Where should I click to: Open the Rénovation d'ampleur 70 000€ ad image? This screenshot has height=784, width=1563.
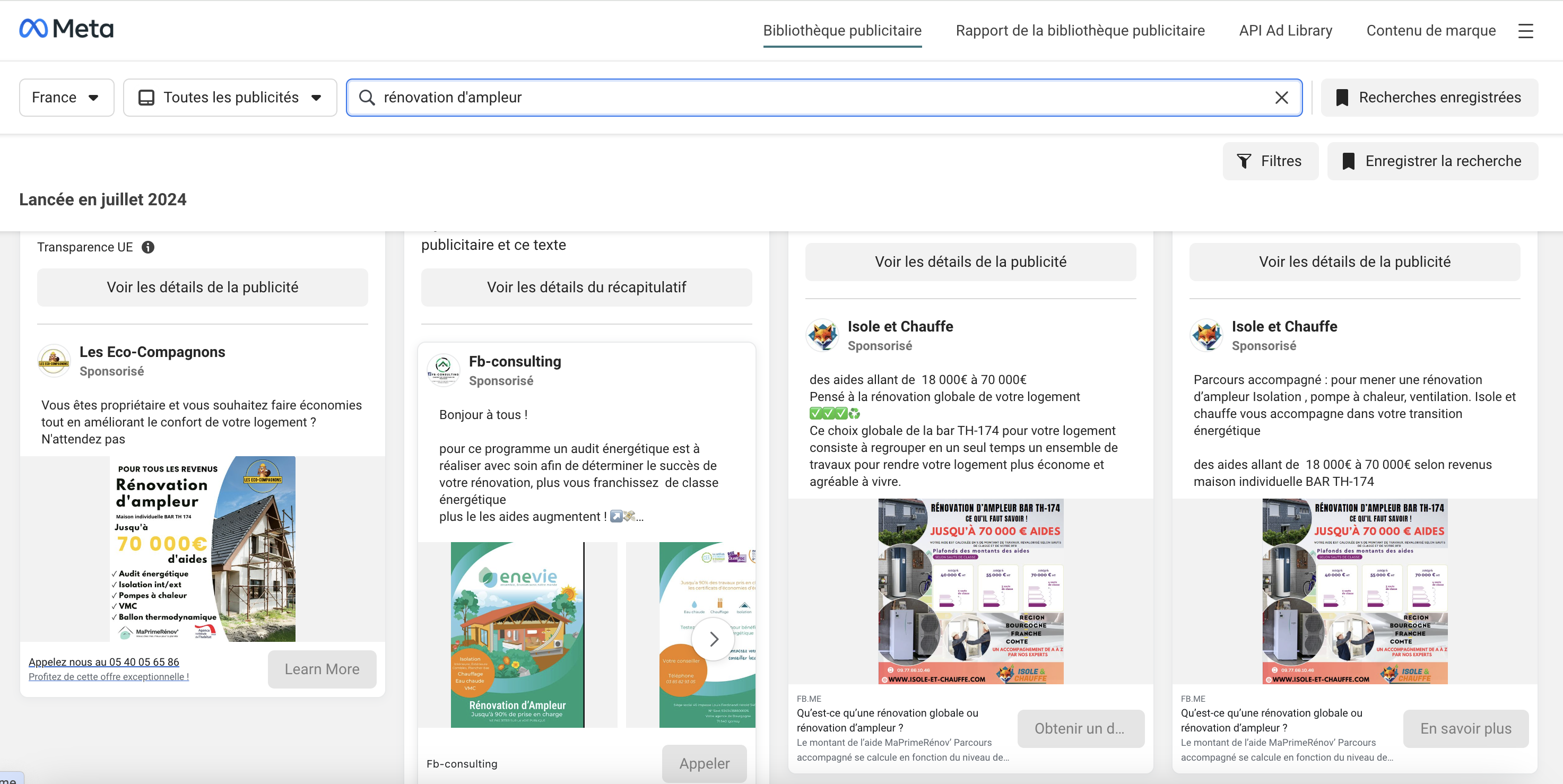pos(203,549)
